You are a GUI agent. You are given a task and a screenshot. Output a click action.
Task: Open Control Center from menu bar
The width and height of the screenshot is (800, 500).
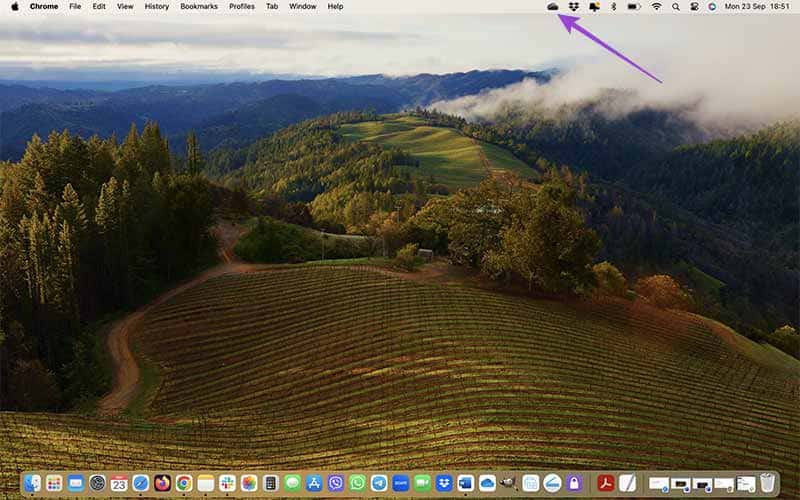694,7
